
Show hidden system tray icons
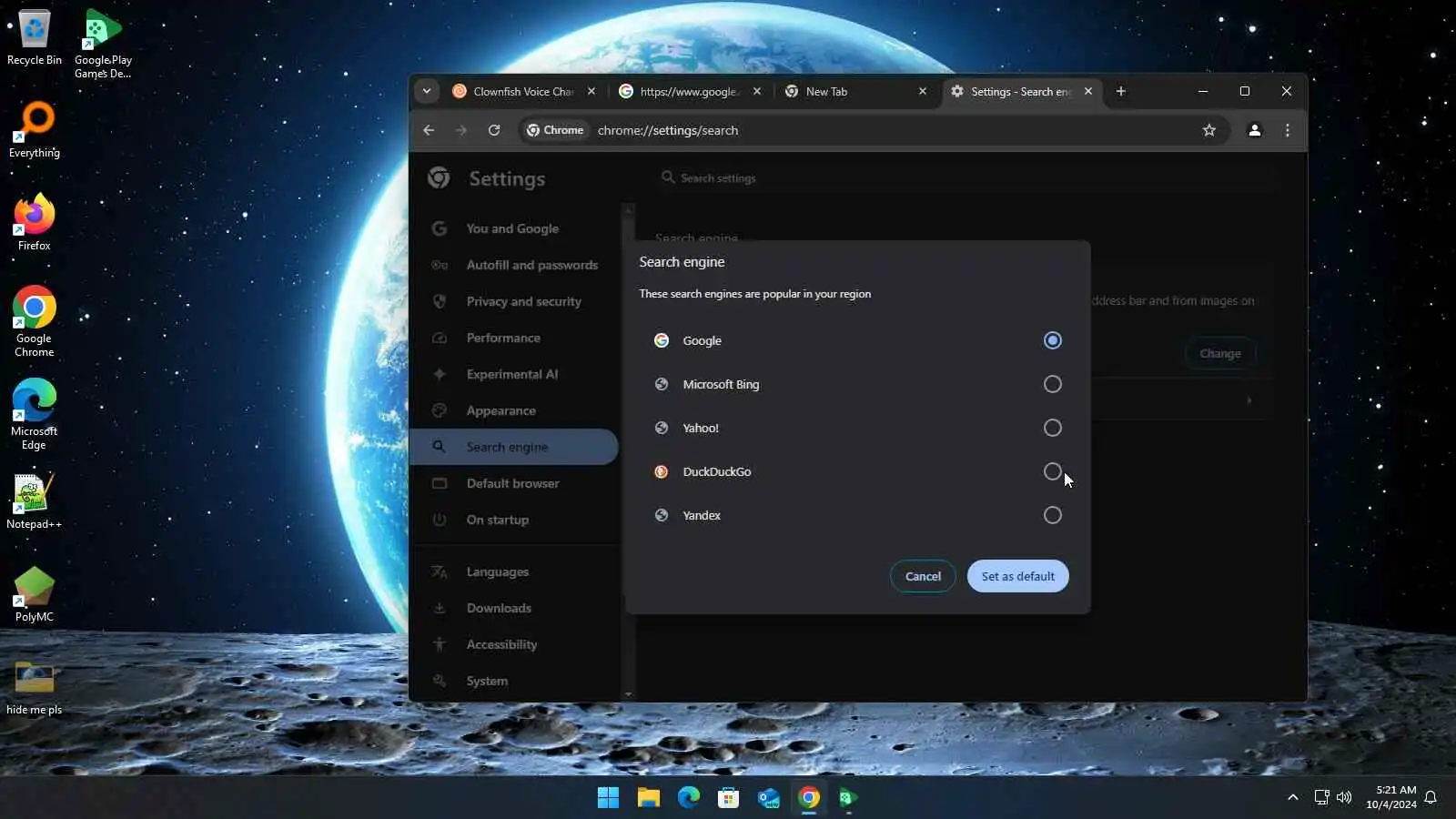pos(1292,797)
